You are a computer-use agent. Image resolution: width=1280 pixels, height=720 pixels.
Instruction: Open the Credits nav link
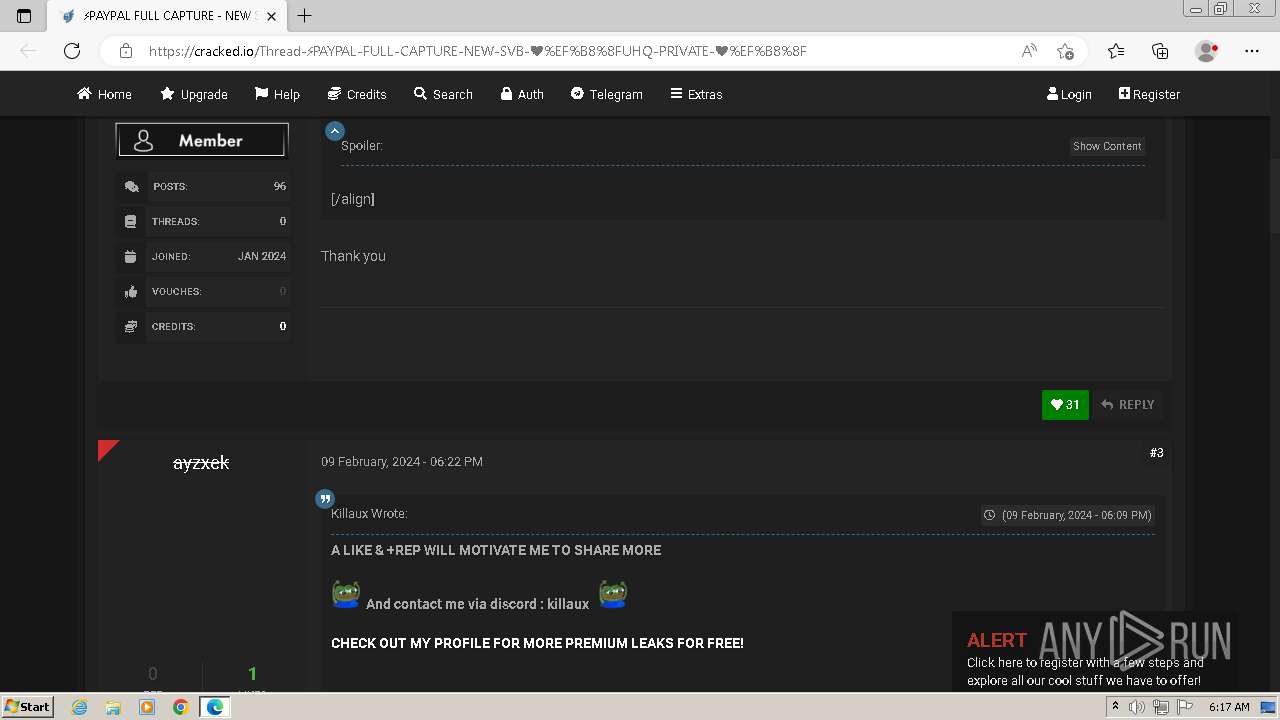tap(357, 94)
